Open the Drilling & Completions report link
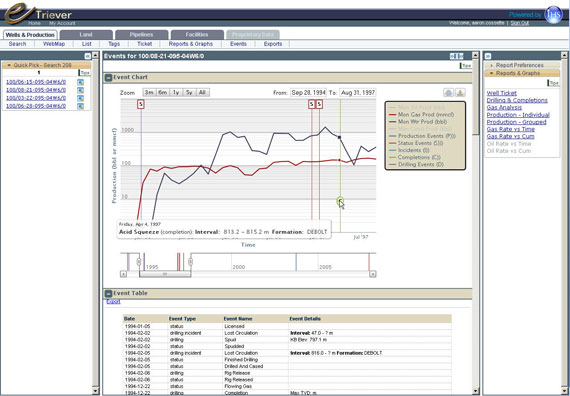 click(x=517, y=100)
